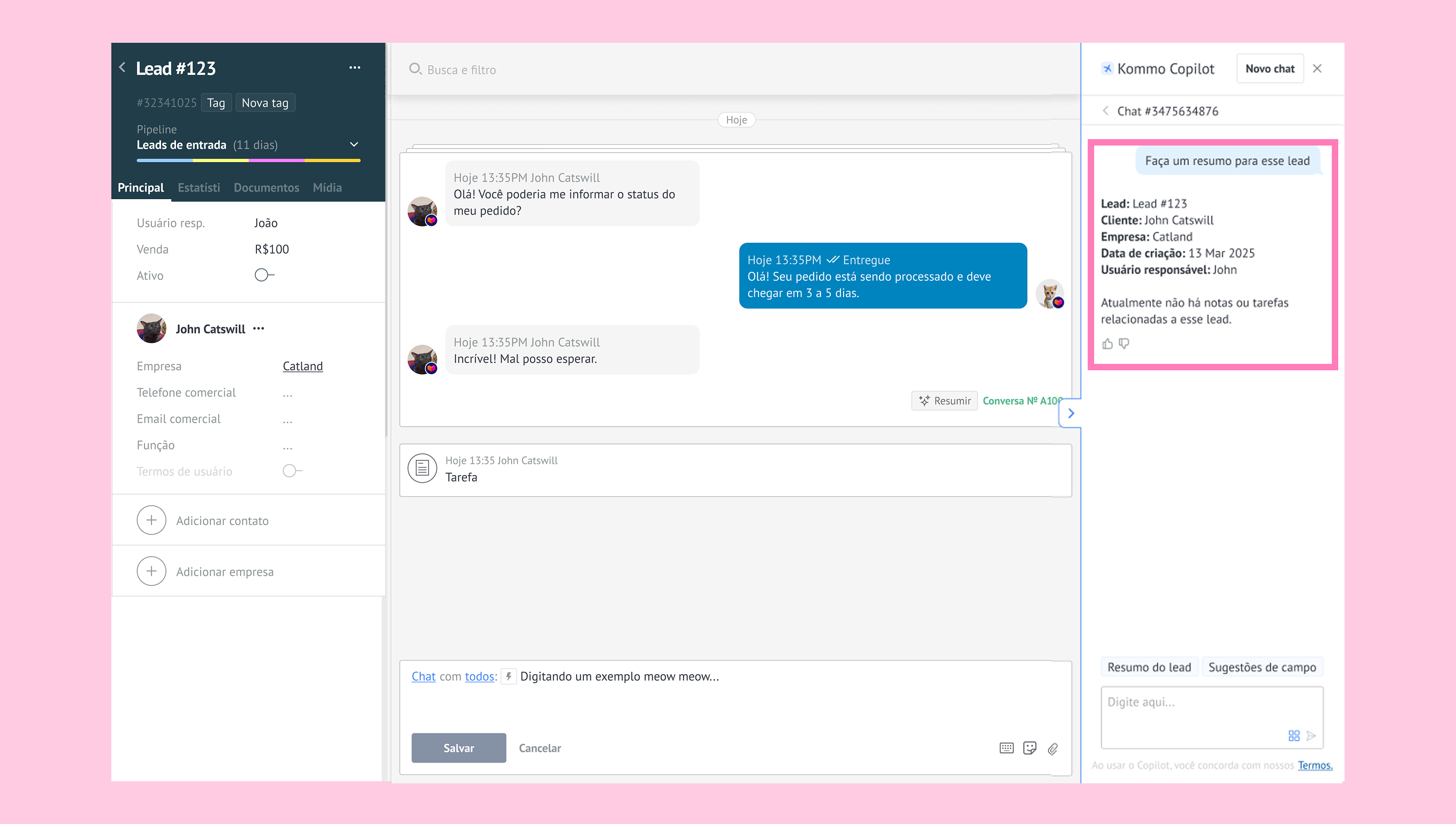Screen dimensions: 1456x824
Task: Click the Lead #123 title
Action: (x=176, y=68)
